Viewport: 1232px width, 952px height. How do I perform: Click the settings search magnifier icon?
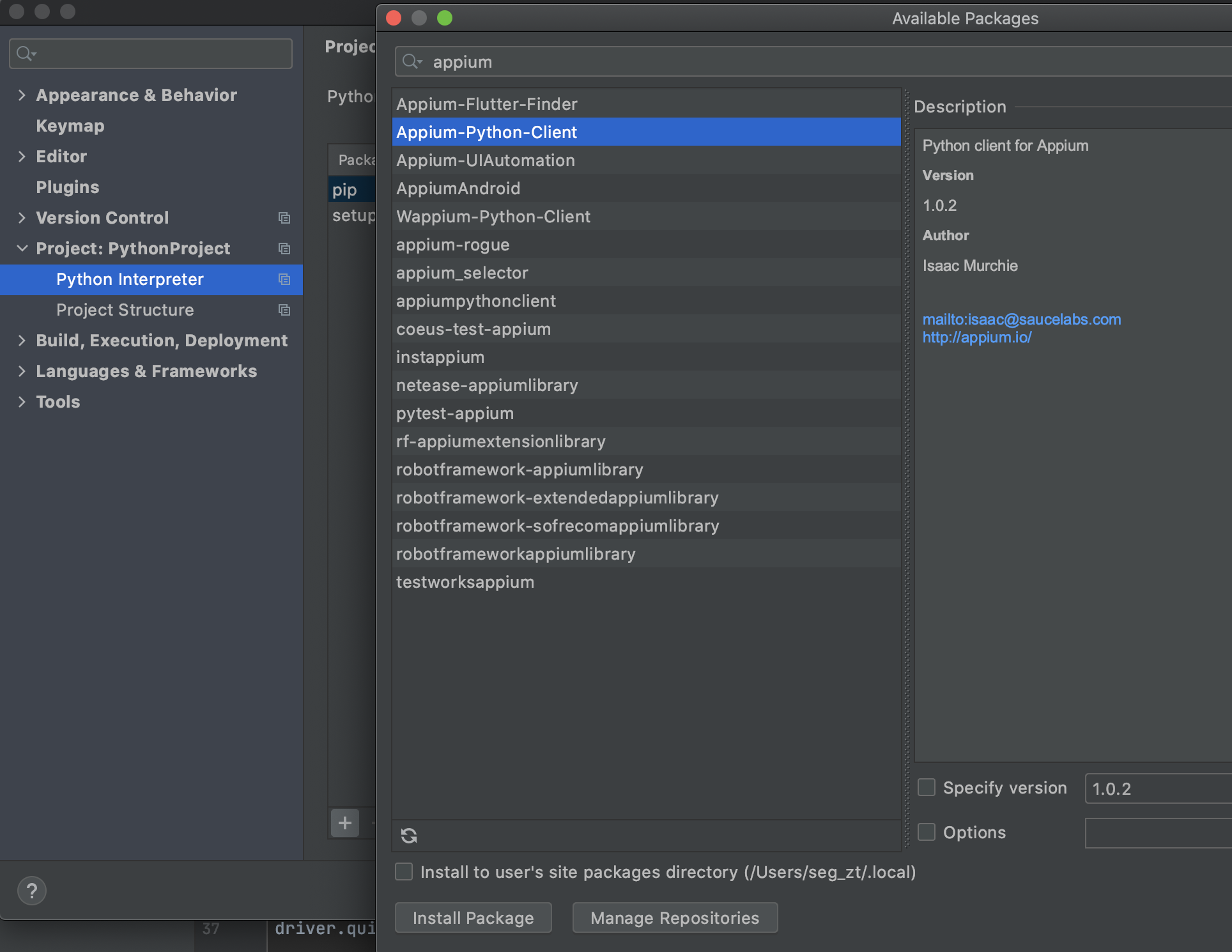26,54
